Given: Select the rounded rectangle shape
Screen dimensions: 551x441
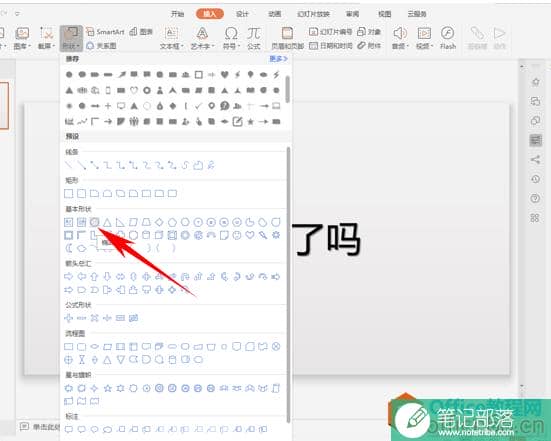Looking at the screenshot, I should click(x=82, y=194).
